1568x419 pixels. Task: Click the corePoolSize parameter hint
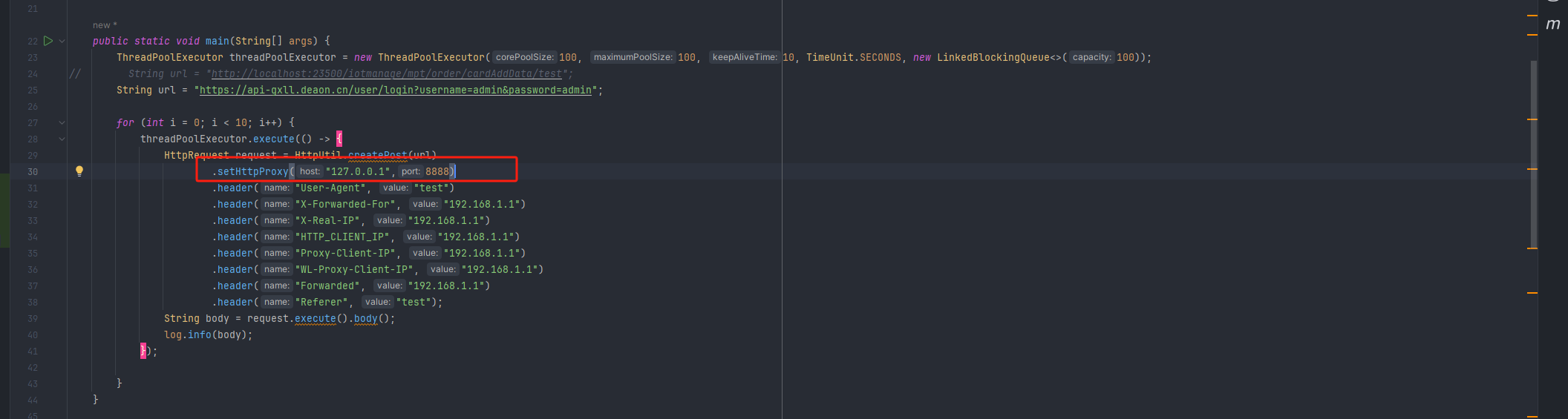coord(524,57)
